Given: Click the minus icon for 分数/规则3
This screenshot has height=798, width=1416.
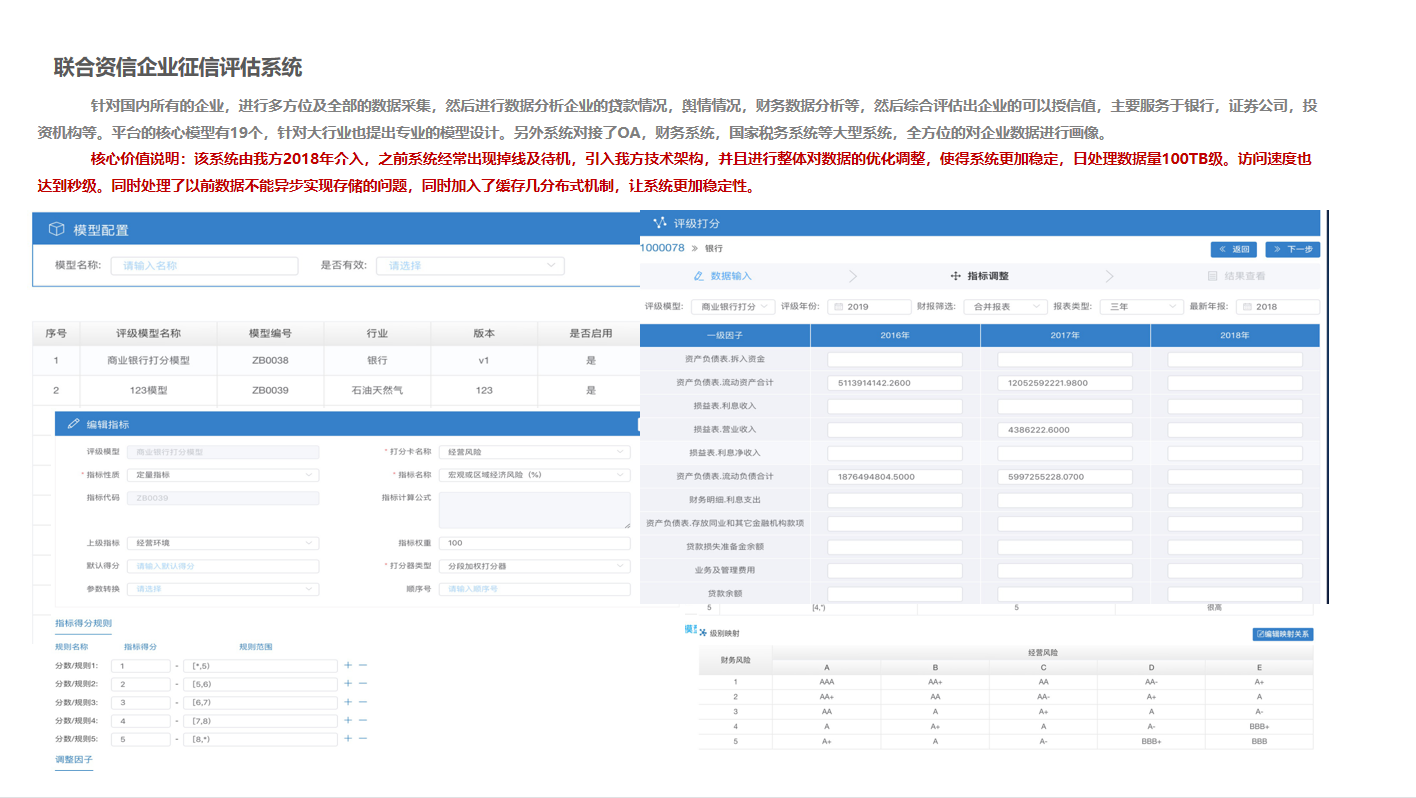Looking at the screenshot, I should [363, 702].
